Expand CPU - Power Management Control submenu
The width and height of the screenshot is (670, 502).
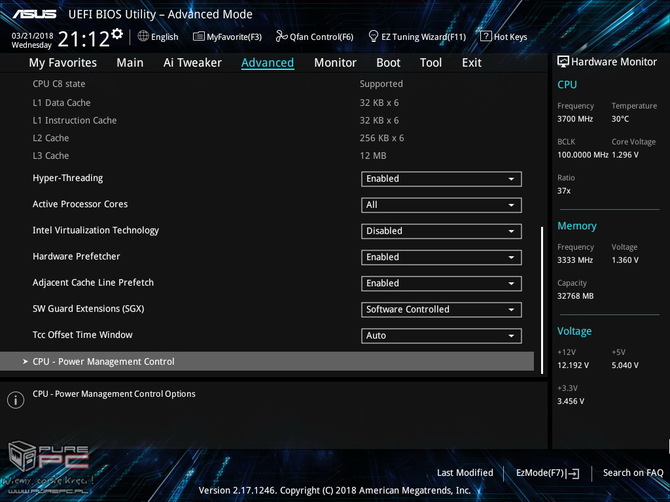267,361
